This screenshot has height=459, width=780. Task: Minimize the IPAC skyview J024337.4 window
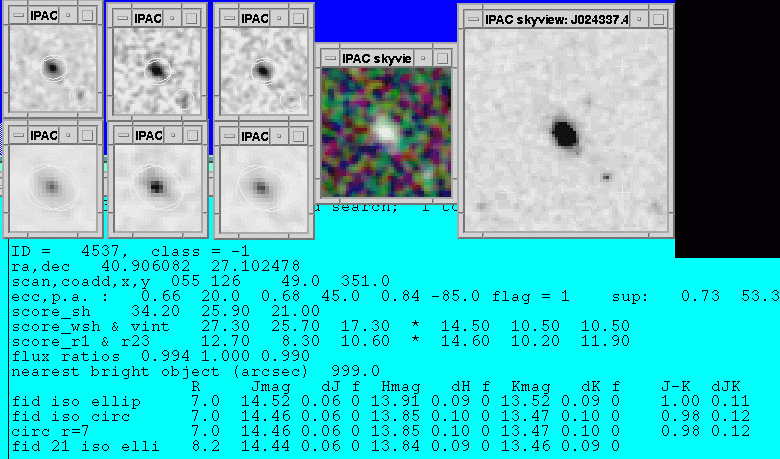click(639, 20)
